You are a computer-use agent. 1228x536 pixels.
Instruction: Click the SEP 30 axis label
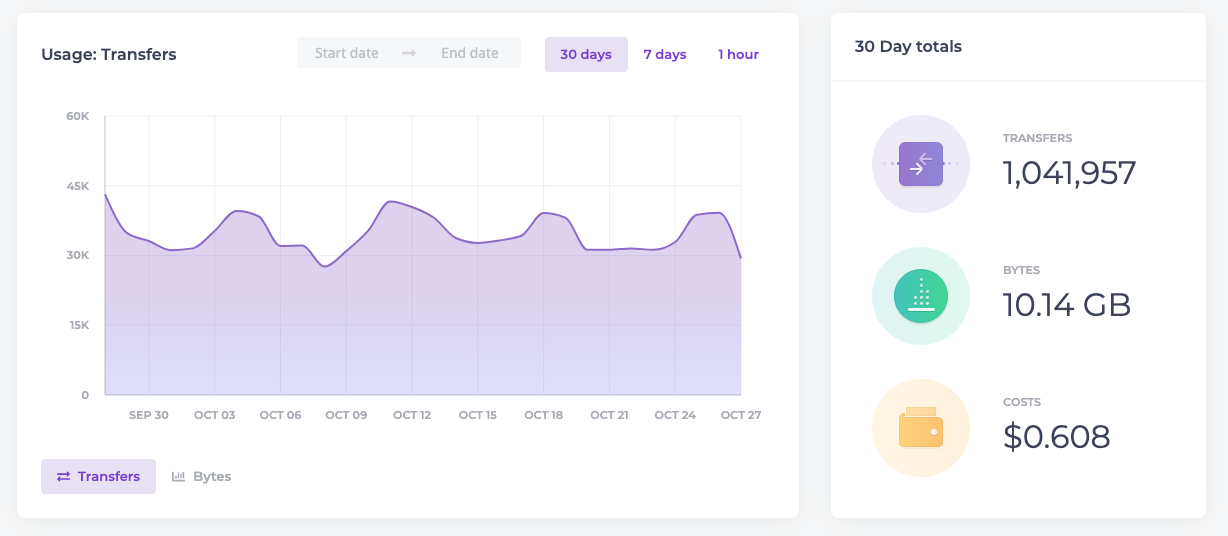point(149,415)
